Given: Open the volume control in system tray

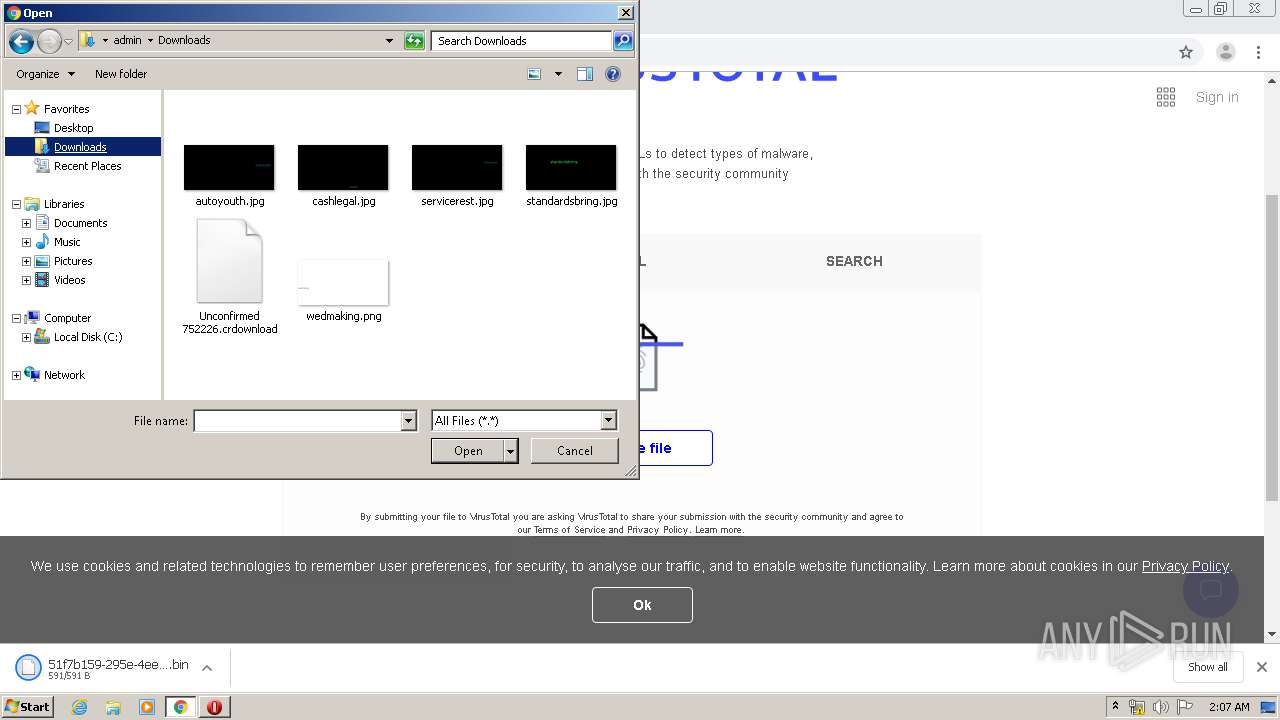Looking at the screenshot, I should click(x=1160, y=707).
